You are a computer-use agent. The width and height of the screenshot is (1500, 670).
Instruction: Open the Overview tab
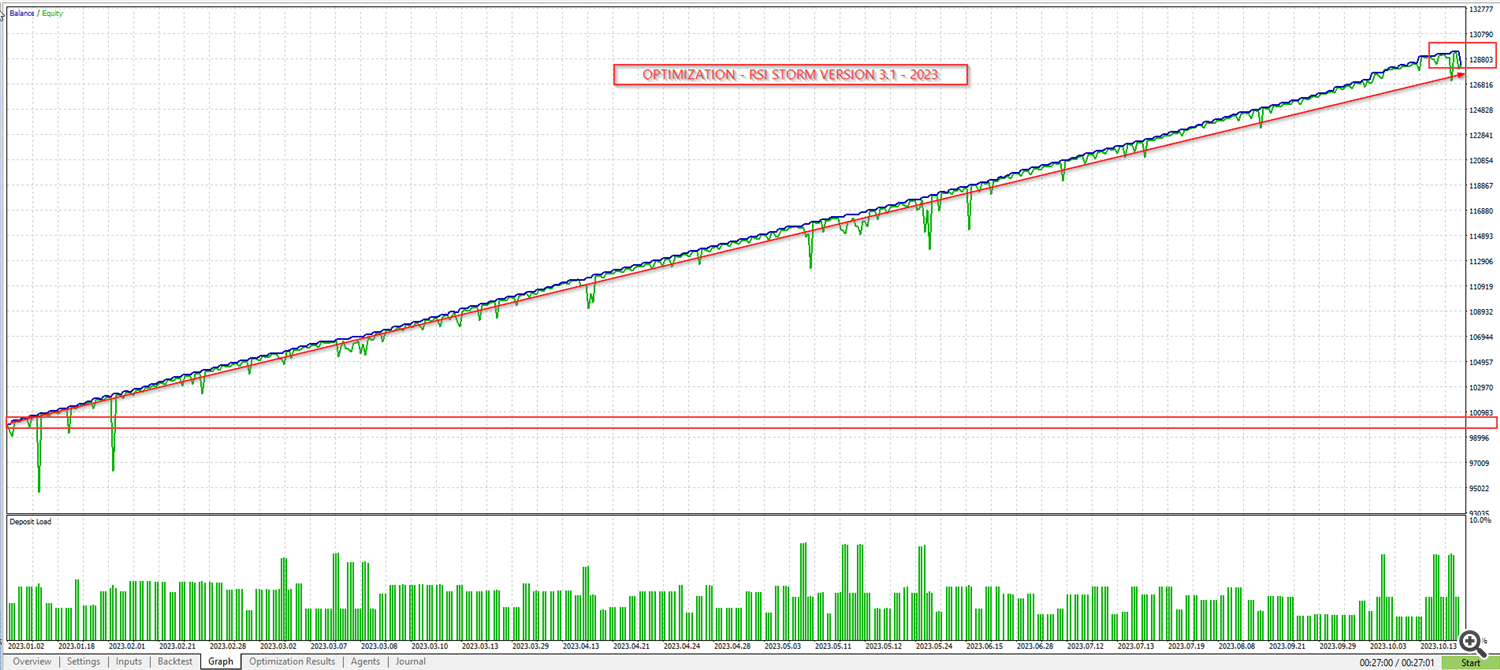31,661
